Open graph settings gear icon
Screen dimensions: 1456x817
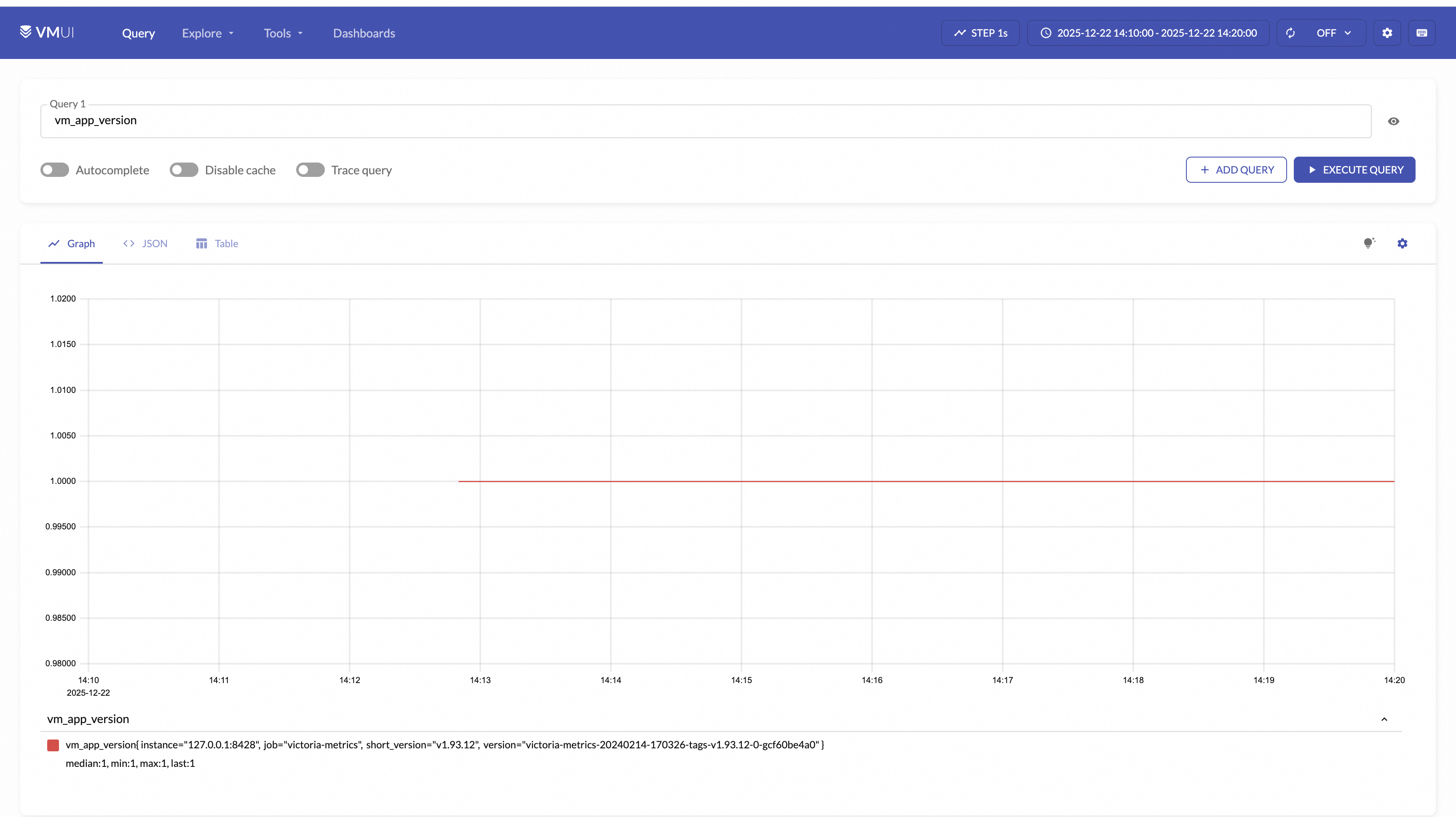(x=1402, y=243)
